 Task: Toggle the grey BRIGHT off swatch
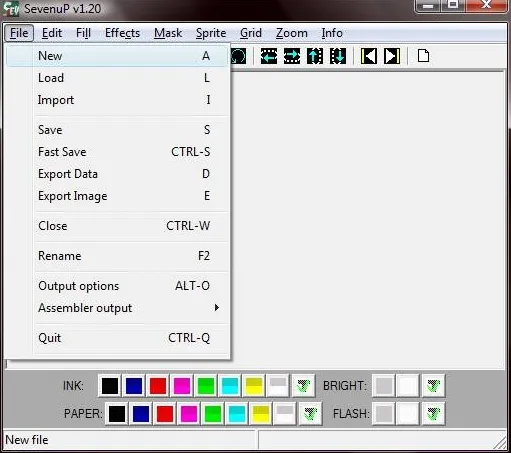point(384,386)
